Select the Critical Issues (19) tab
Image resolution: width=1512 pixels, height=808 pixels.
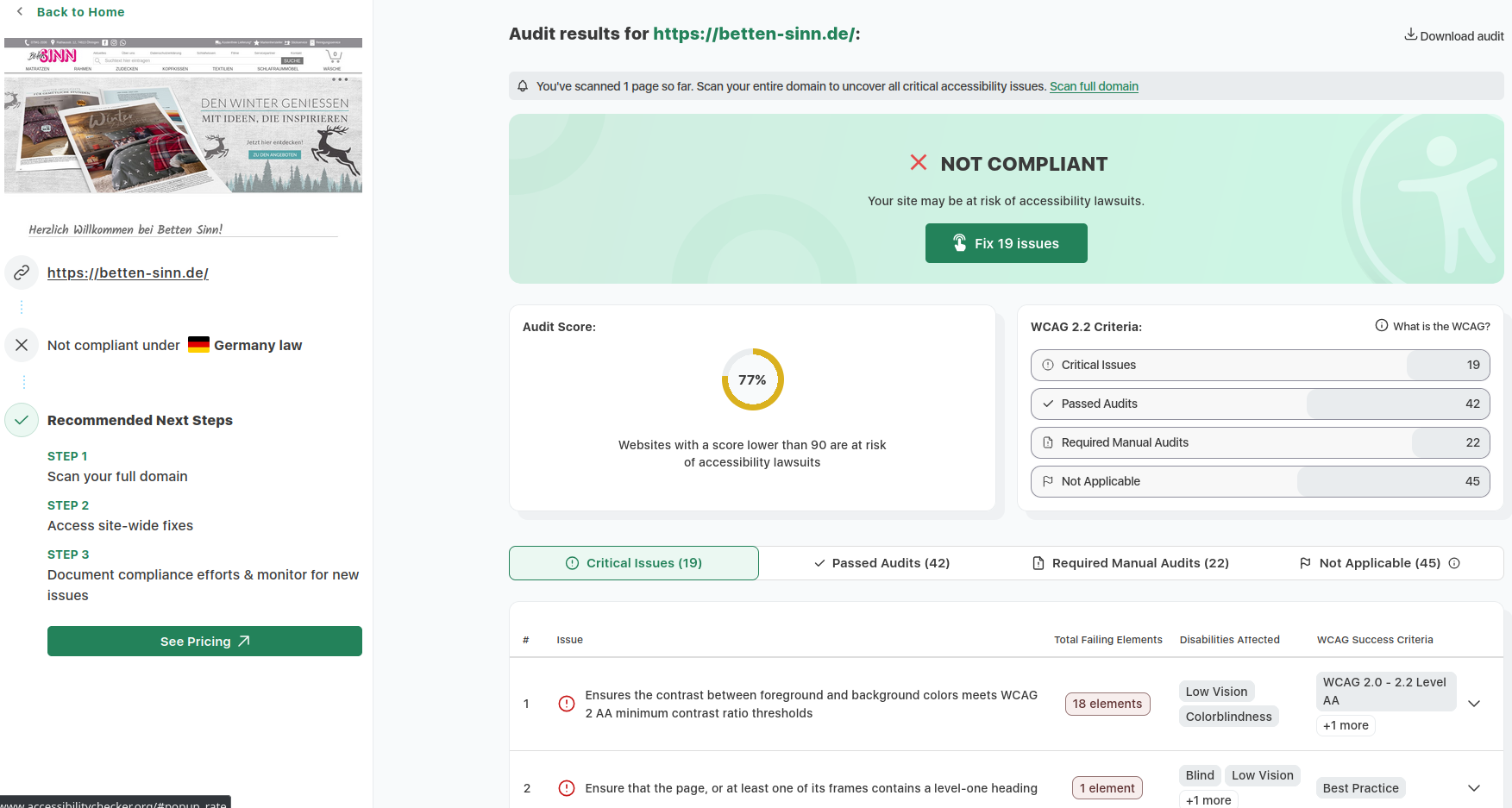tap(634, 563)
